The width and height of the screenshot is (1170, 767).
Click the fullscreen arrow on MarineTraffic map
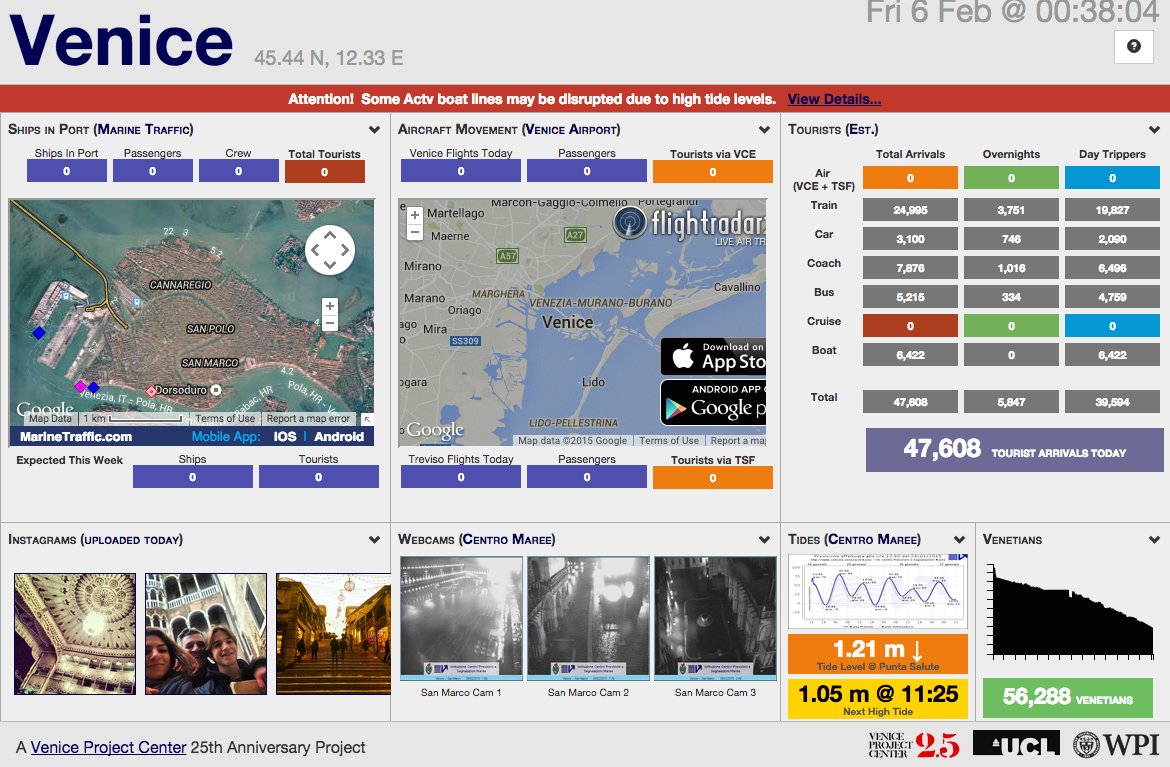[x=367, y=419]
